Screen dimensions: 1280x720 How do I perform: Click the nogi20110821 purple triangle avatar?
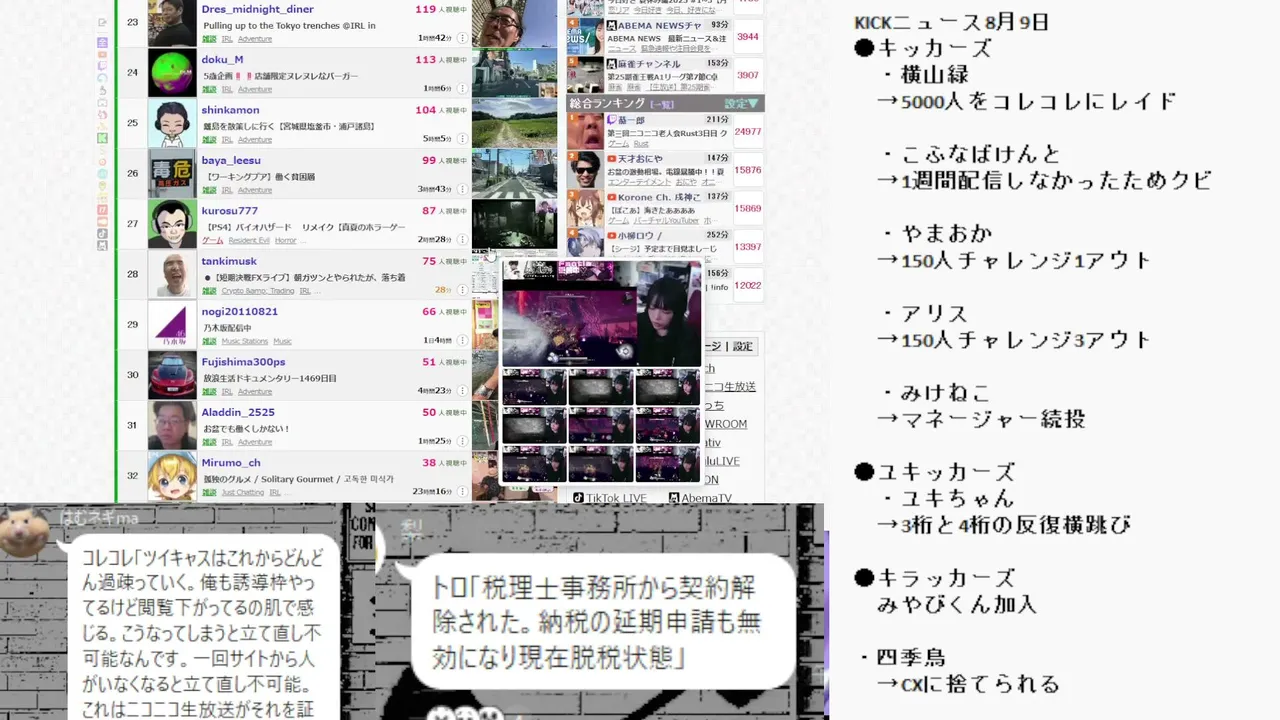point(172,325)
